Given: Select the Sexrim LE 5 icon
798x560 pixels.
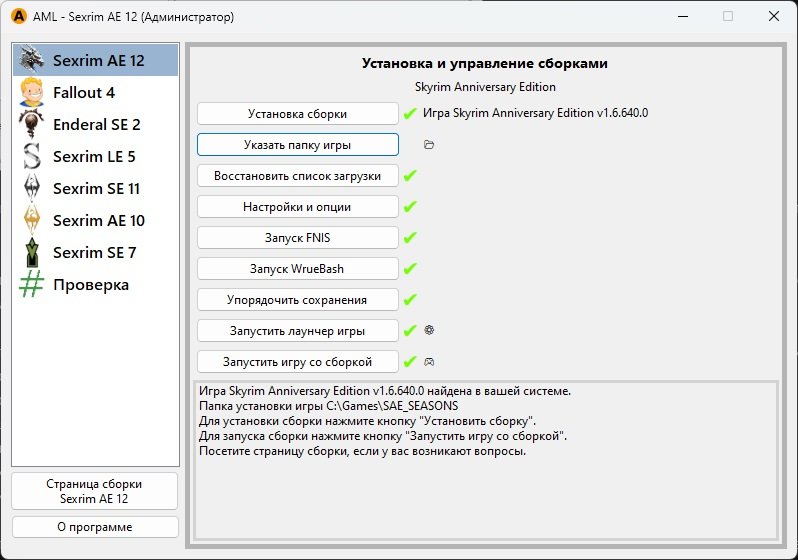Looking at the screenshot, I should [x=33, y=156].
